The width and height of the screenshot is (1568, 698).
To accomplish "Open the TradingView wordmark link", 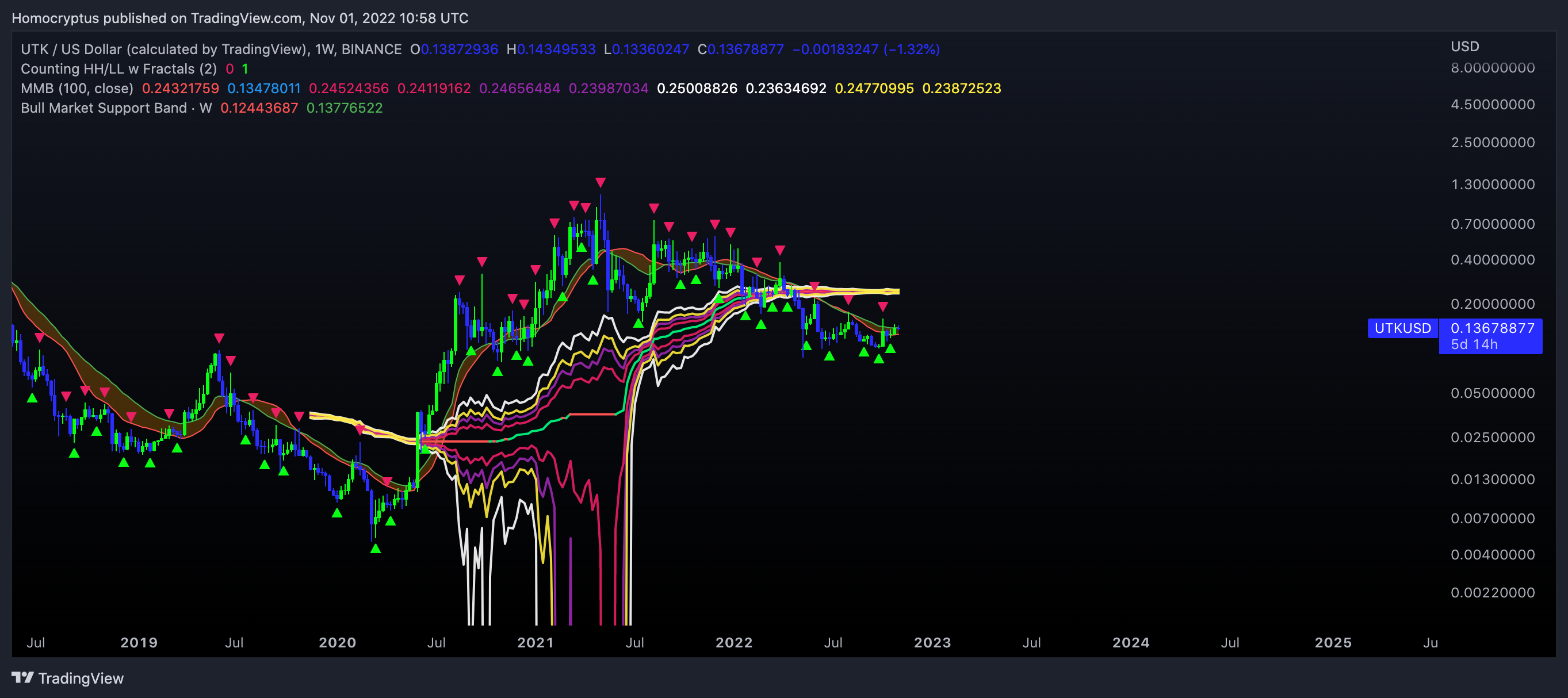I will click(x=81, y=678).
